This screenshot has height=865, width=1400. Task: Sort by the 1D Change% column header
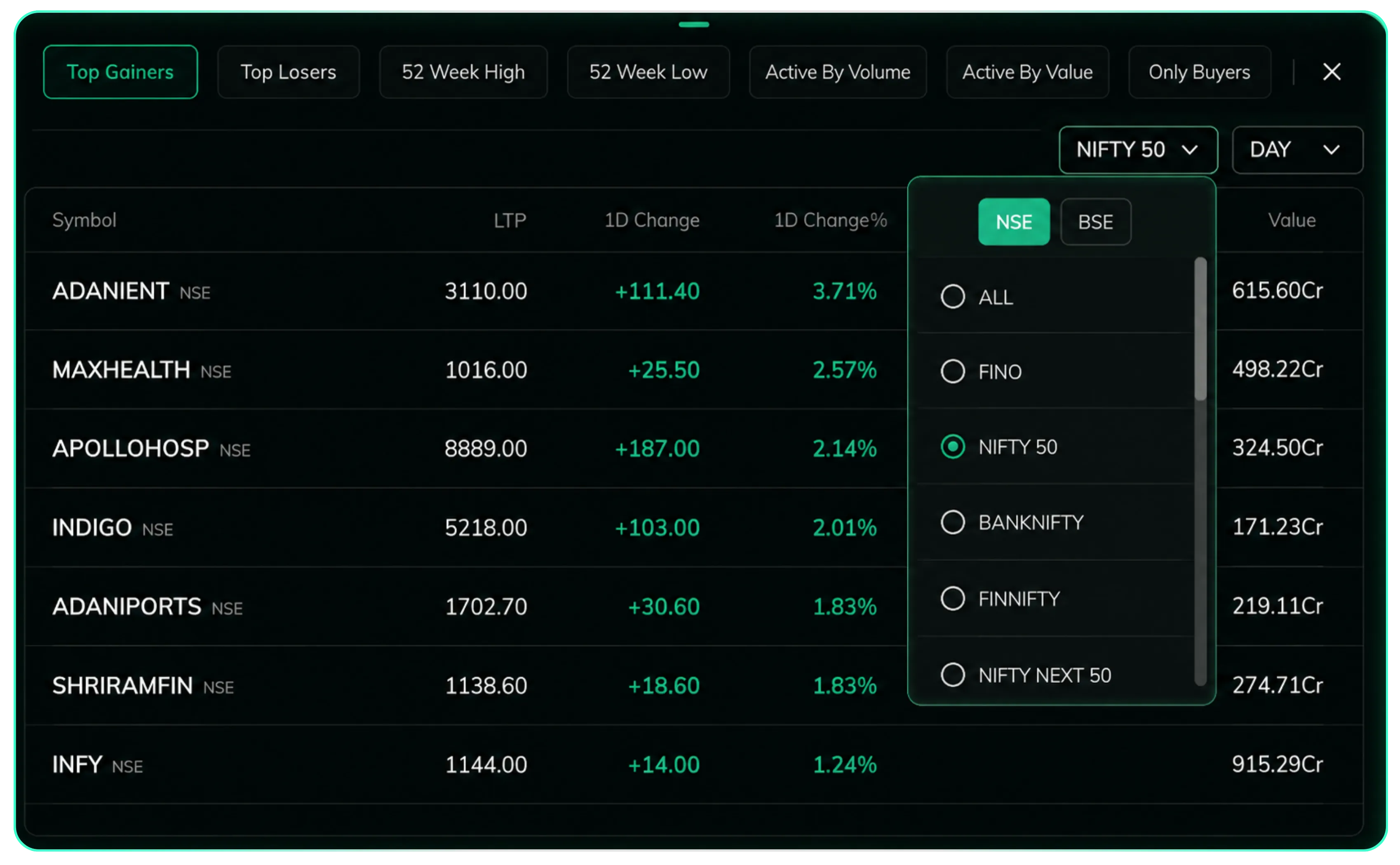pyautogui.click(x=830, y=220)
